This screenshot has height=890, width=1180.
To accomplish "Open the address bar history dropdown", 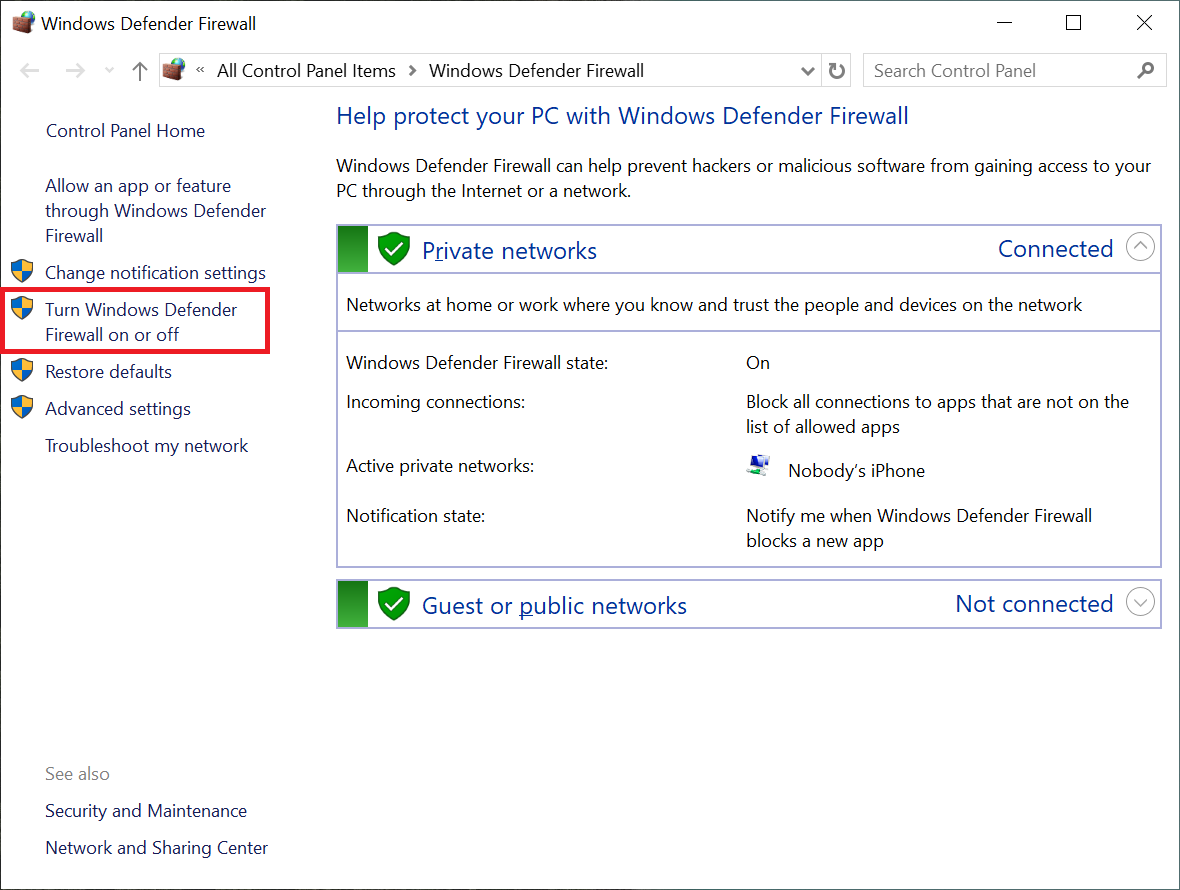I will click(808, 71).
